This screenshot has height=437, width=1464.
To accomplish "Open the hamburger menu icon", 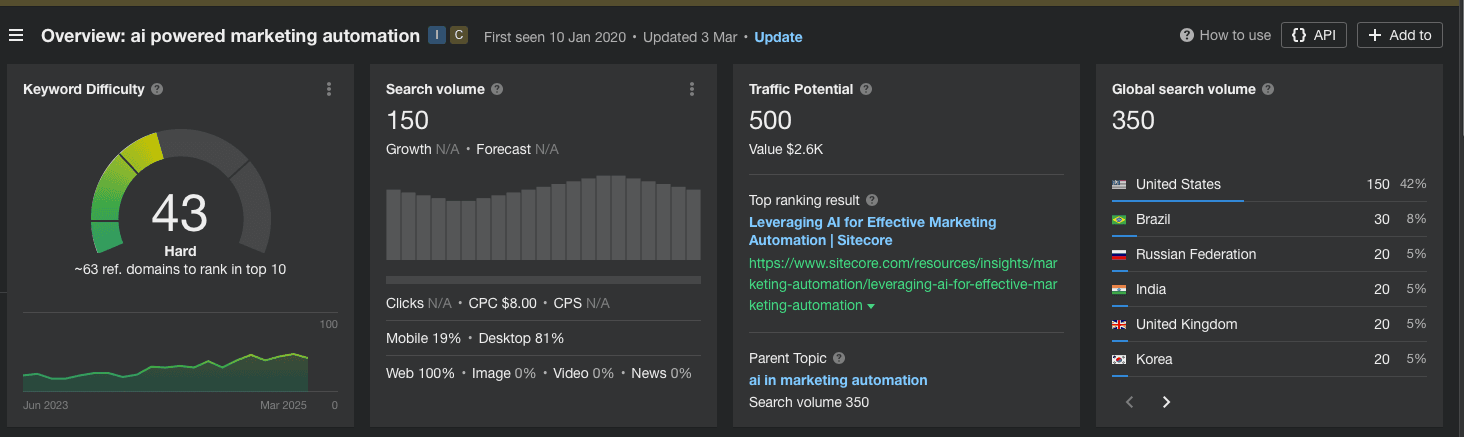I will [x=16, y=36].
